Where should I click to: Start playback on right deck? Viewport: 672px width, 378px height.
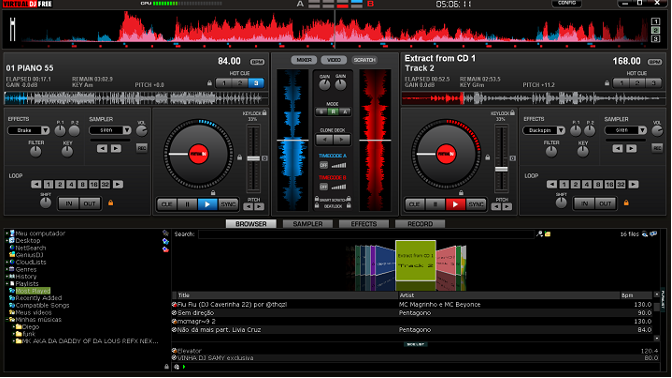coord(455,204)
